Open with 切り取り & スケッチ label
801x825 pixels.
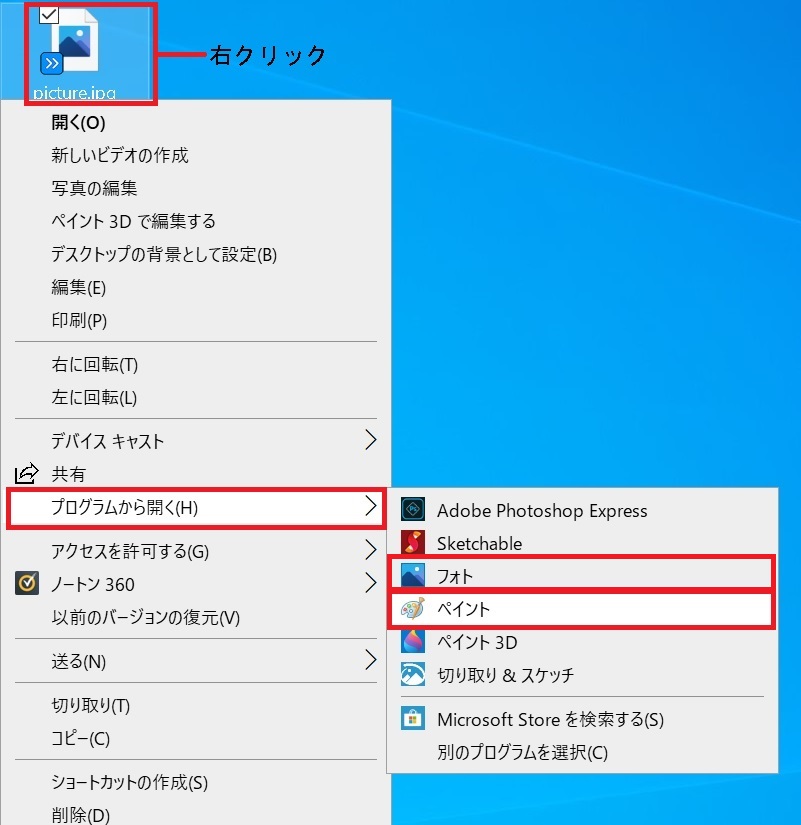point(505,675)
